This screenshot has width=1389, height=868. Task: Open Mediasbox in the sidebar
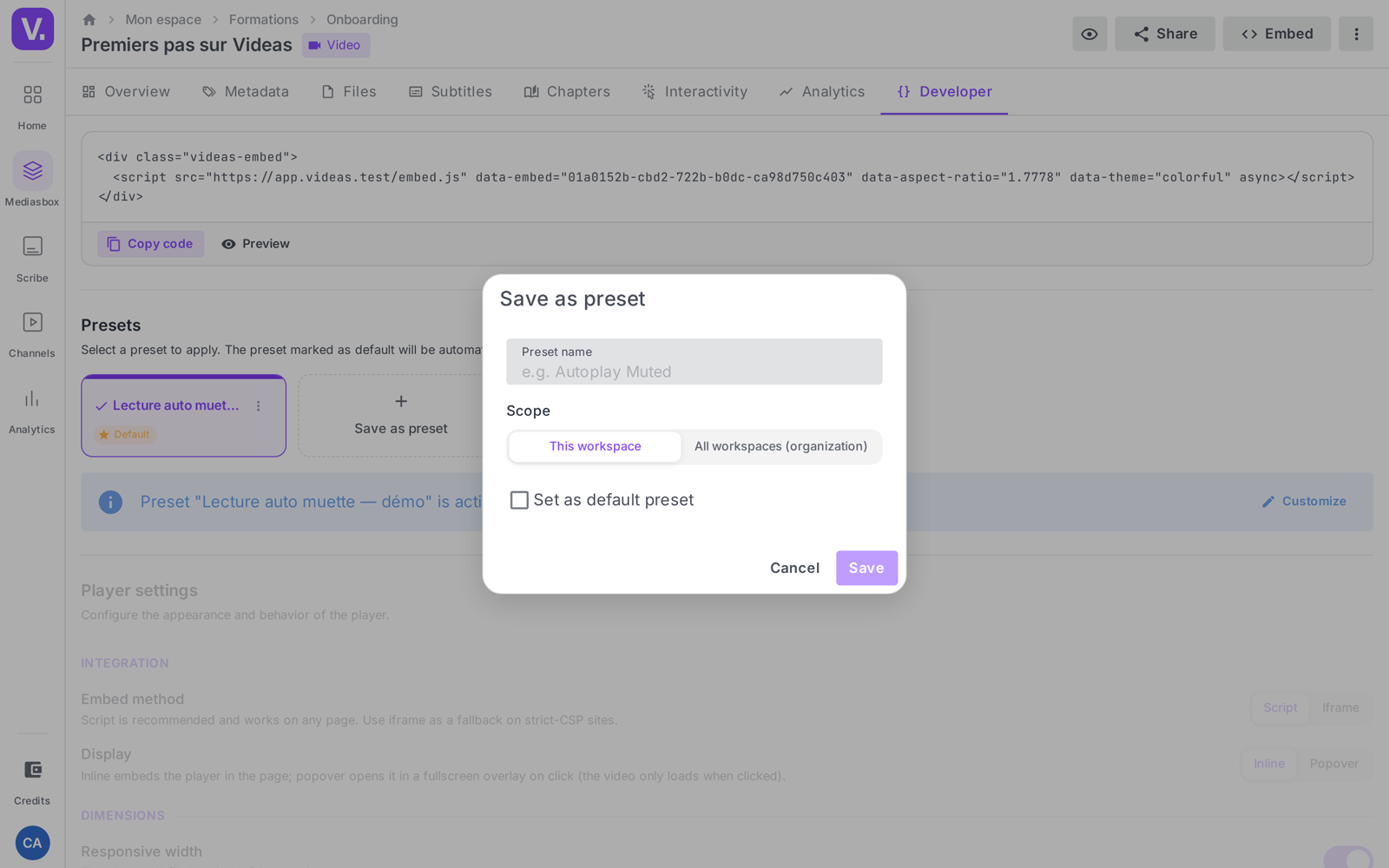(32, 181)
